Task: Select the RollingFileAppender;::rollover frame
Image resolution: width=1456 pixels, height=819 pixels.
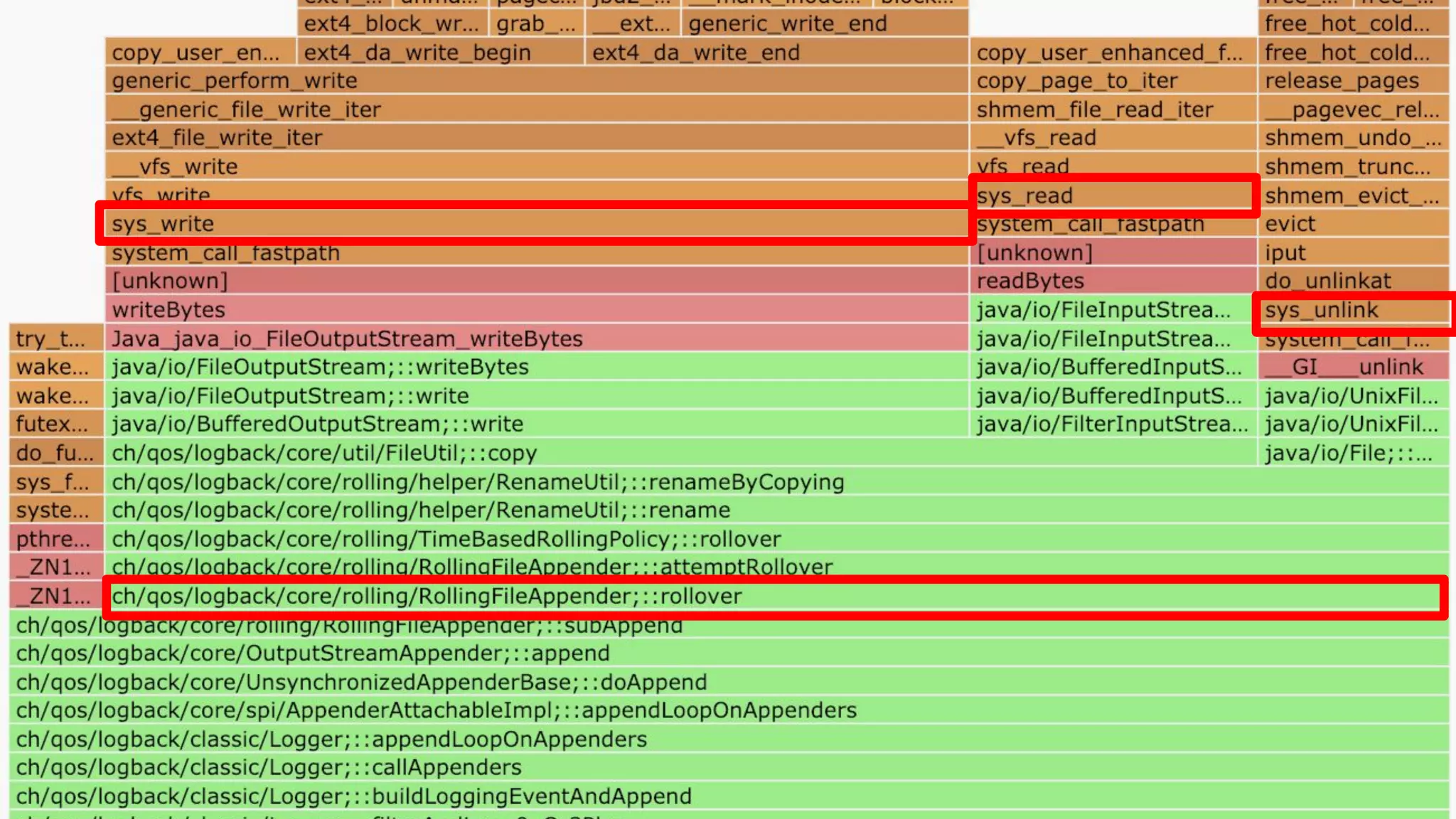Action: coord(777,596)
